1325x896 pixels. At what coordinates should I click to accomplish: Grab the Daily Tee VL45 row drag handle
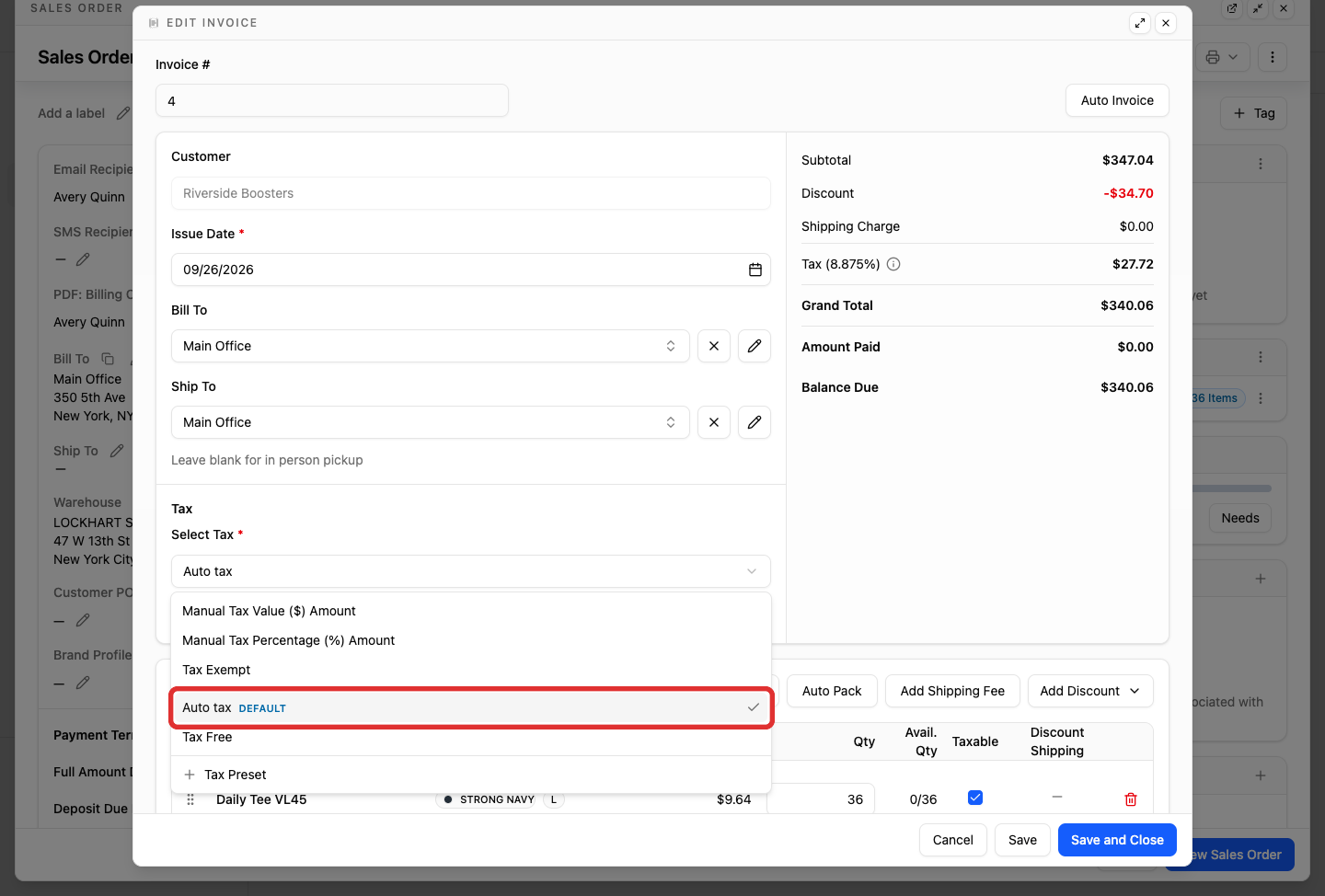(x=190, y=799)
